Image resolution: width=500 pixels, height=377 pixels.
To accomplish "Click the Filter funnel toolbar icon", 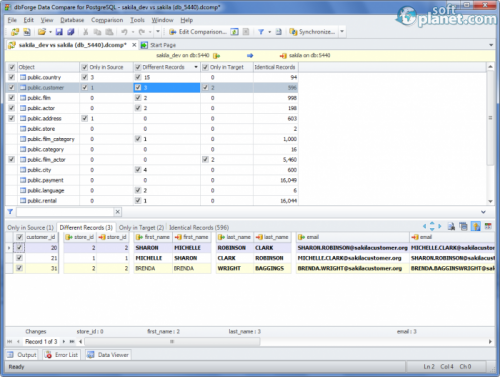I will [261, 32].
